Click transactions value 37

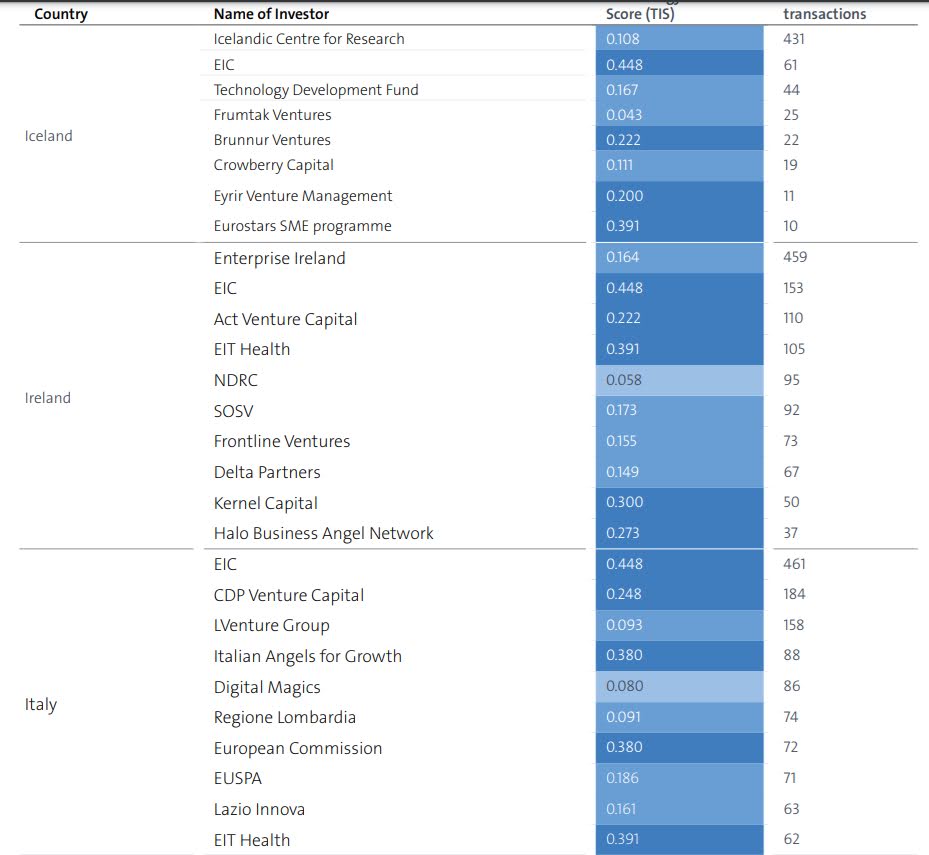[x=790, y=533]
